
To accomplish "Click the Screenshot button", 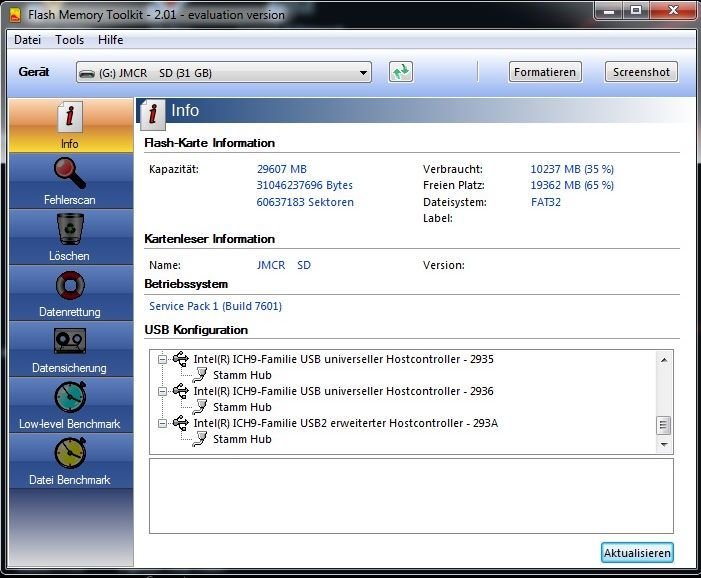I will tap(641, 72).
